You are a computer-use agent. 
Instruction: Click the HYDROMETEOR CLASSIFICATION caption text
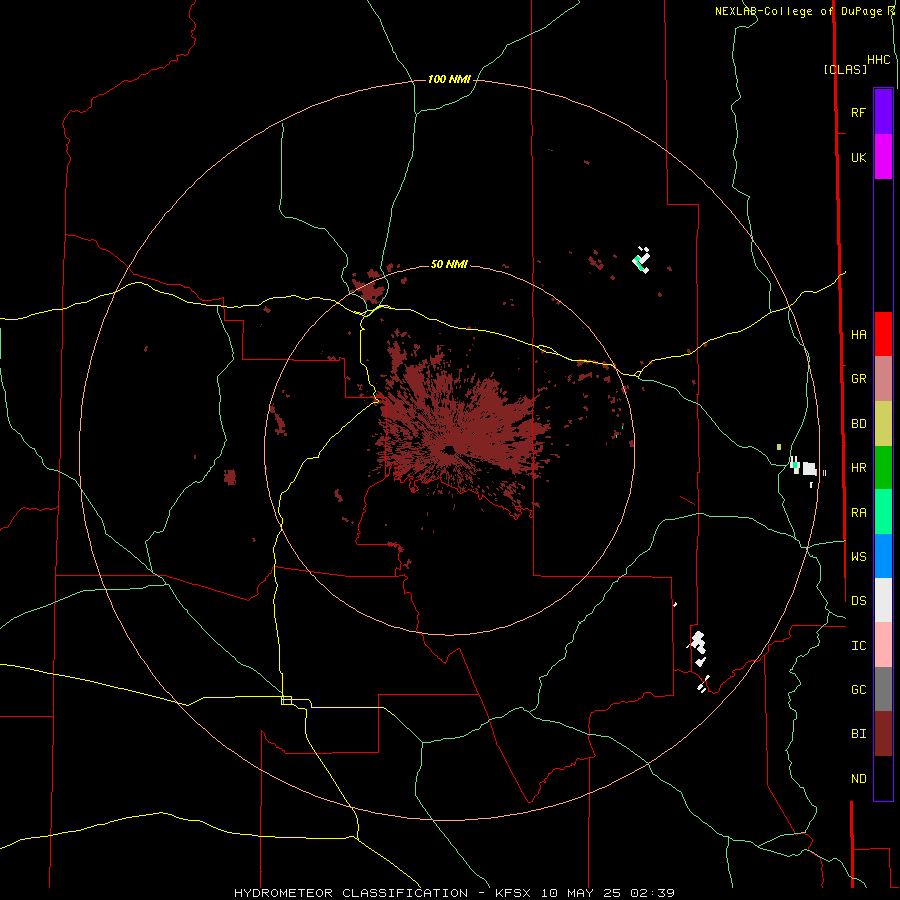(x=351, y=893)
